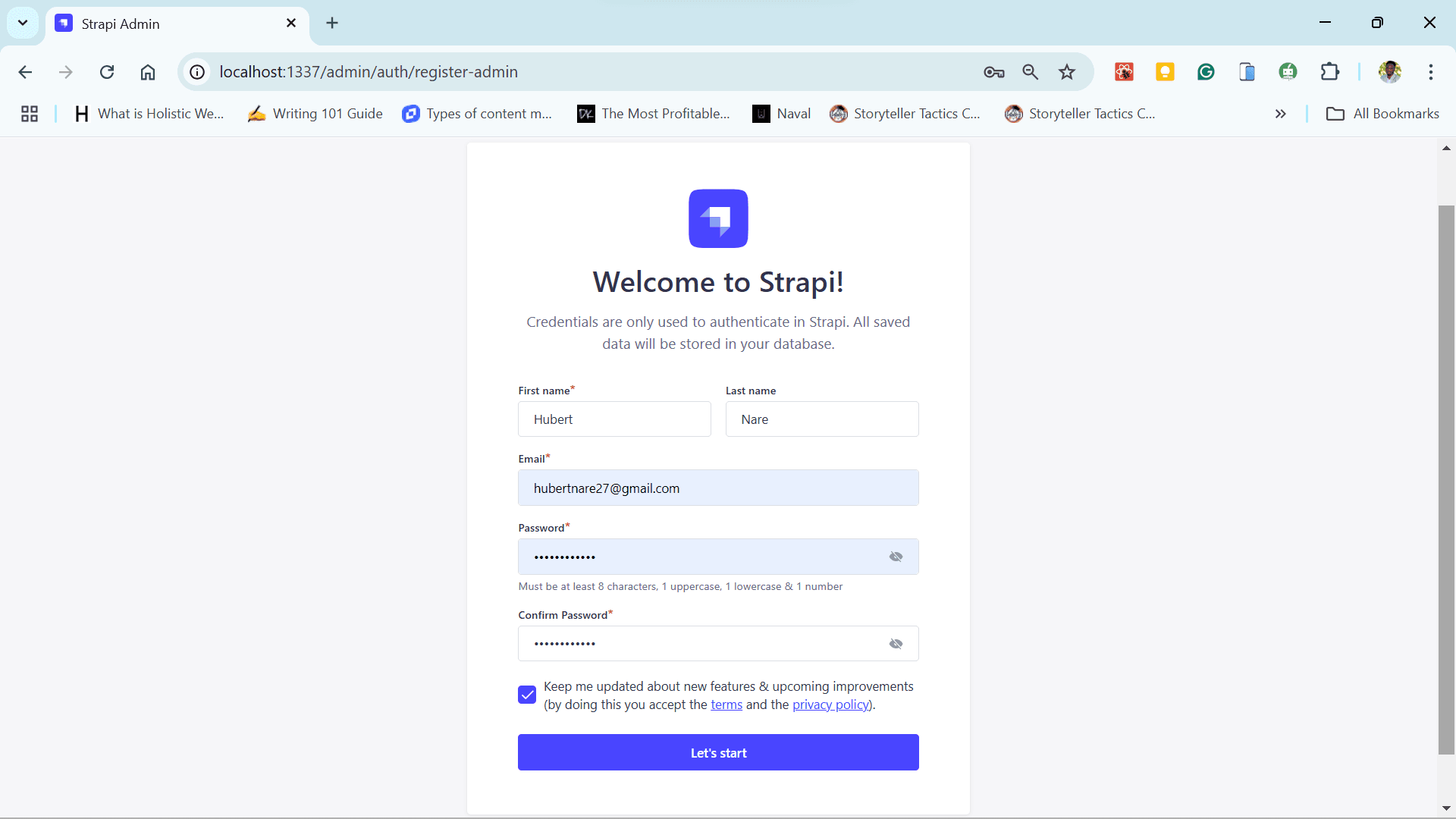Open Types of content m... bookmark
This screenshot has height=819, width=1456.
click(477, 114)
